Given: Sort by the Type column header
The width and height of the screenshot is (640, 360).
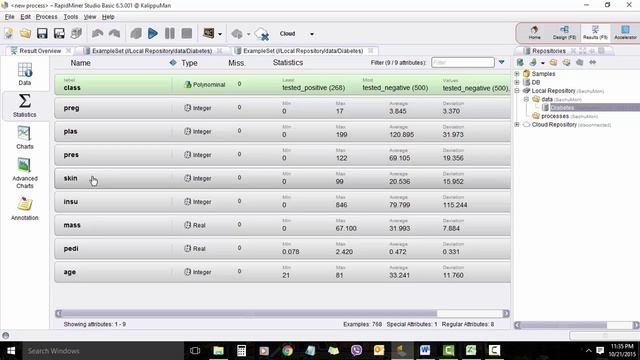Looking at the screenshot, I should [189, 63].
